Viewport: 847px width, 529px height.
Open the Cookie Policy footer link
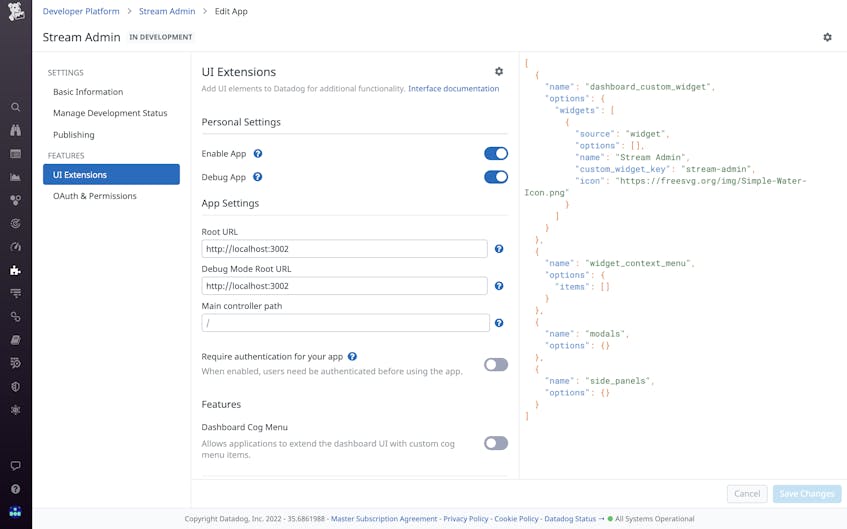tap(516, 519)
